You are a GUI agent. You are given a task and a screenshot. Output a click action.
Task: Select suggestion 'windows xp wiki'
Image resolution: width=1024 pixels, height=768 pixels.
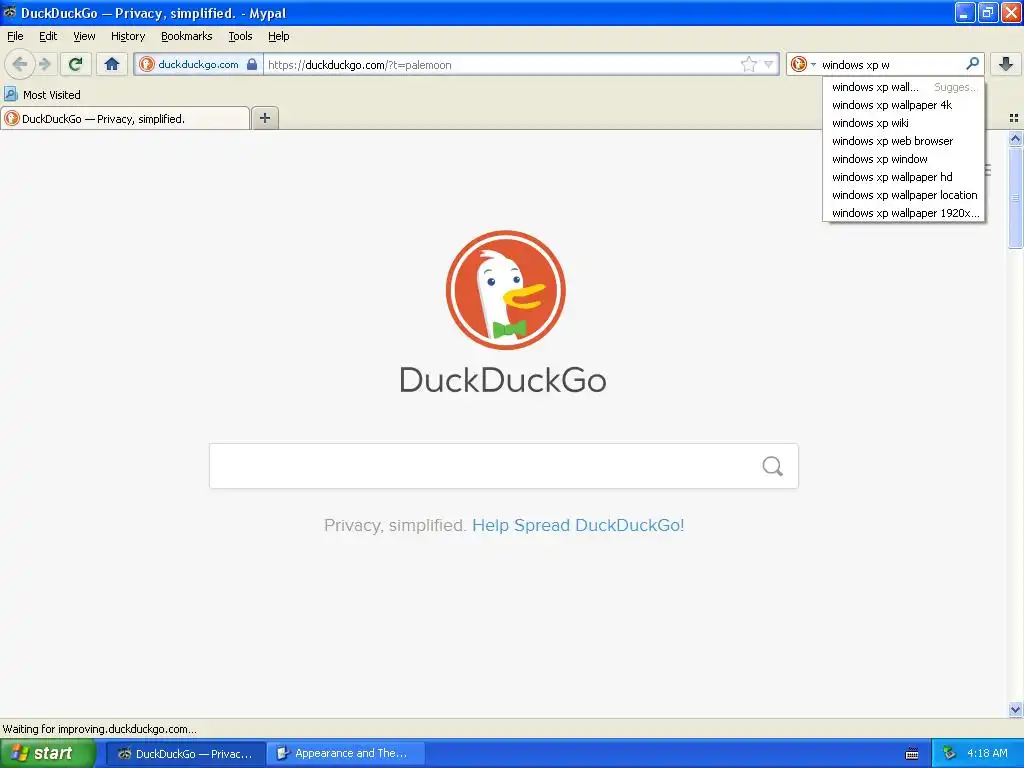(x=904, y=123)
